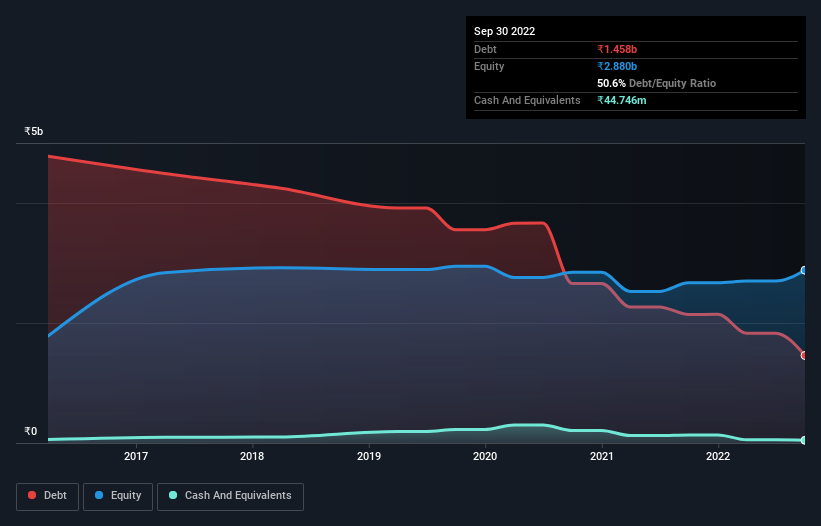Select the 2021 x-axis label
This screenshot has width=821, height=526.
coord(602,456)
